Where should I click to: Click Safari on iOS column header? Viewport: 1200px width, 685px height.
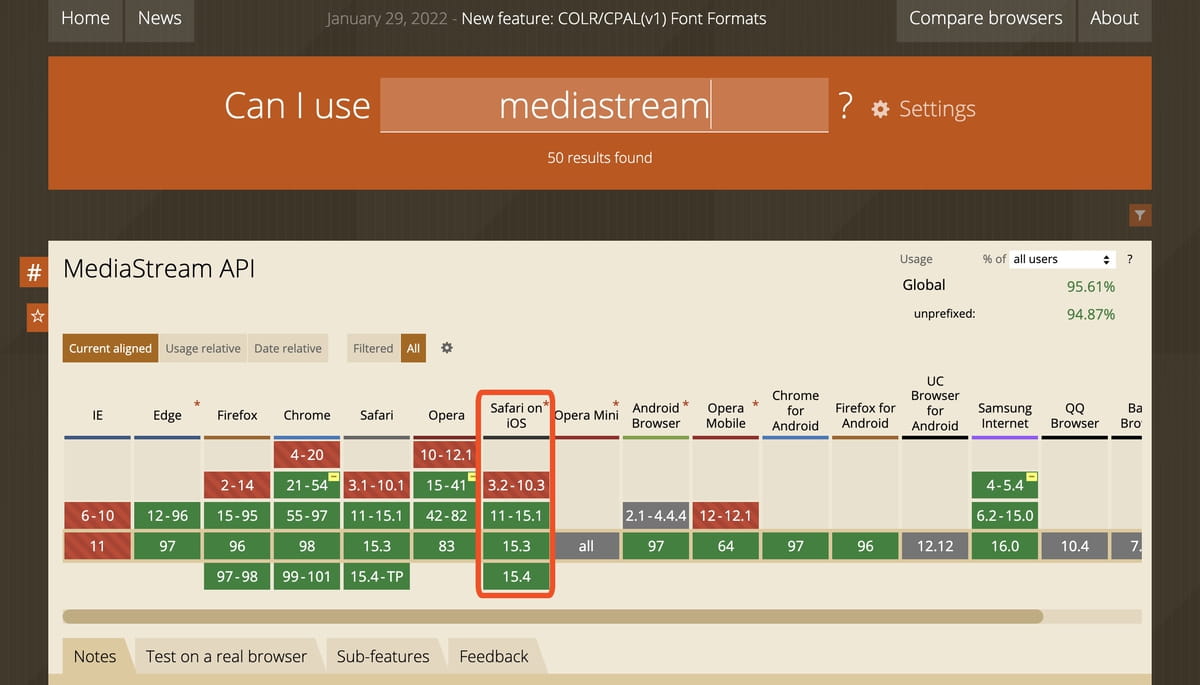(516, 415)
